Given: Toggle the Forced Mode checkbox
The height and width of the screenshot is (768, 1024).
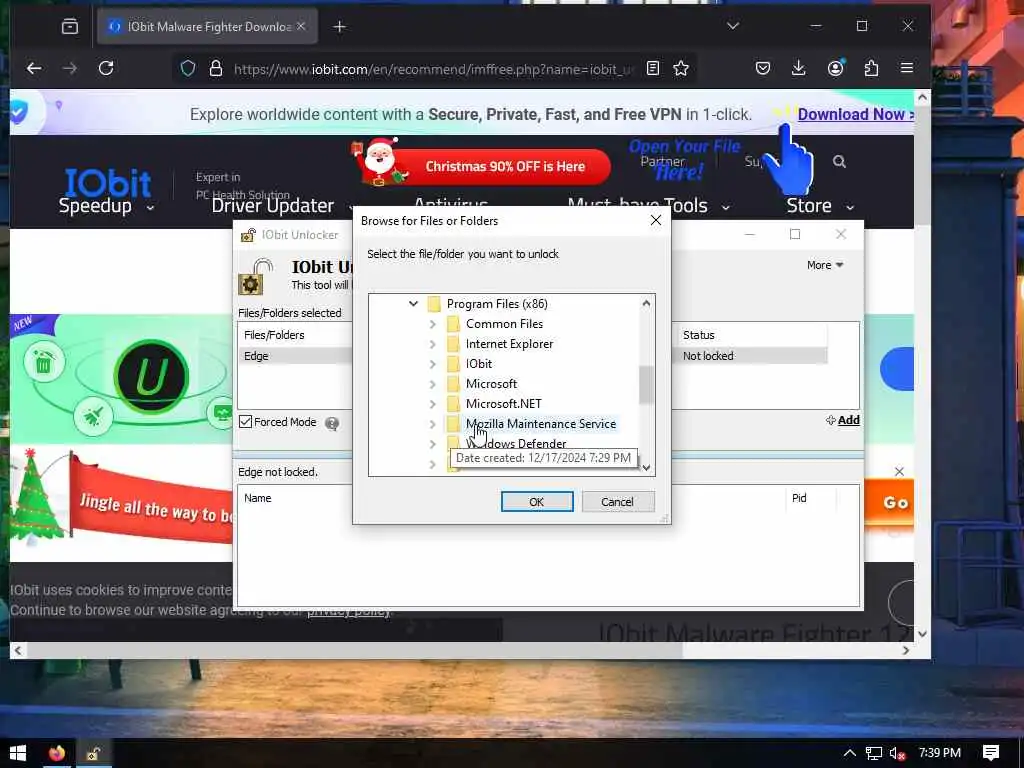Looking at the screenshot, I should coord(246,422).
